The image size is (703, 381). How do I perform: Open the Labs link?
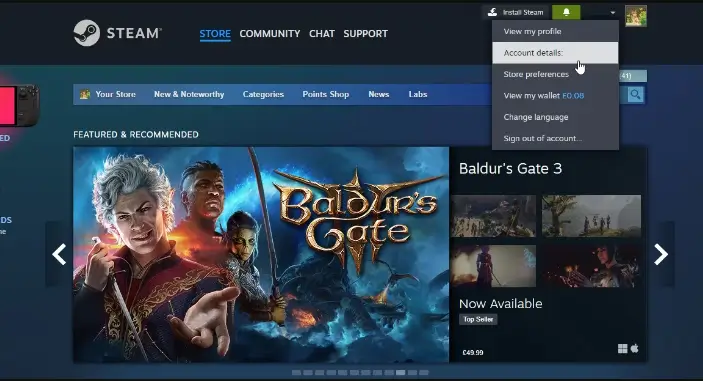[417, 94]
